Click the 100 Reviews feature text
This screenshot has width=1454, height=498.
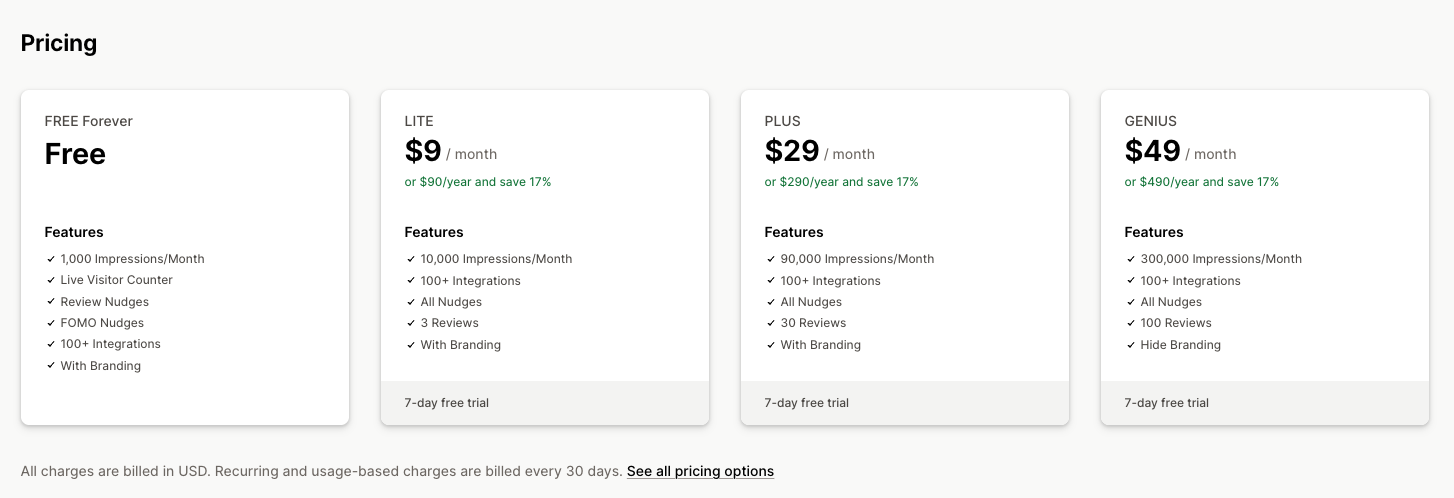coord(1176,323)
